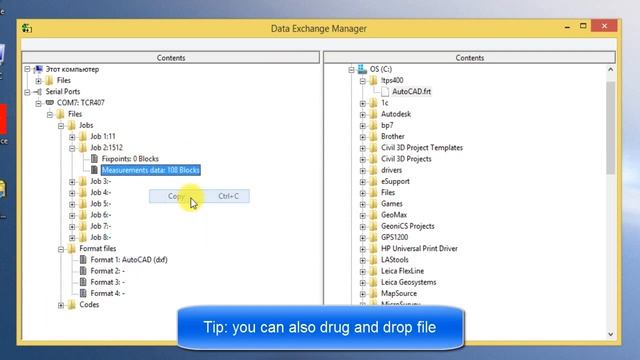640x360 pixels.
Task: Select AutoCAD.frt in right pane
Action: point(411,91)
